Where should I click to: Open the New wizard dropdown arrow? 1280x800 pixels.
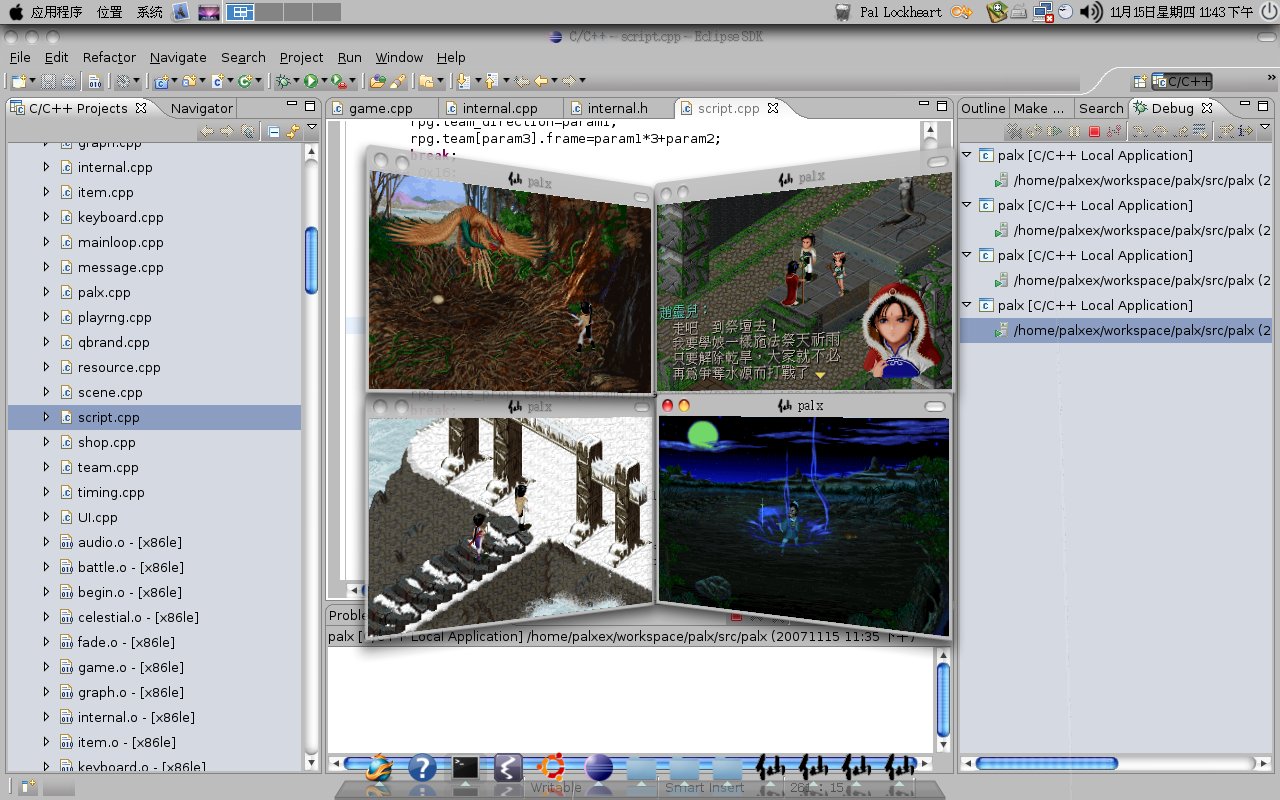pyautogui.click(x=32, y=81)
